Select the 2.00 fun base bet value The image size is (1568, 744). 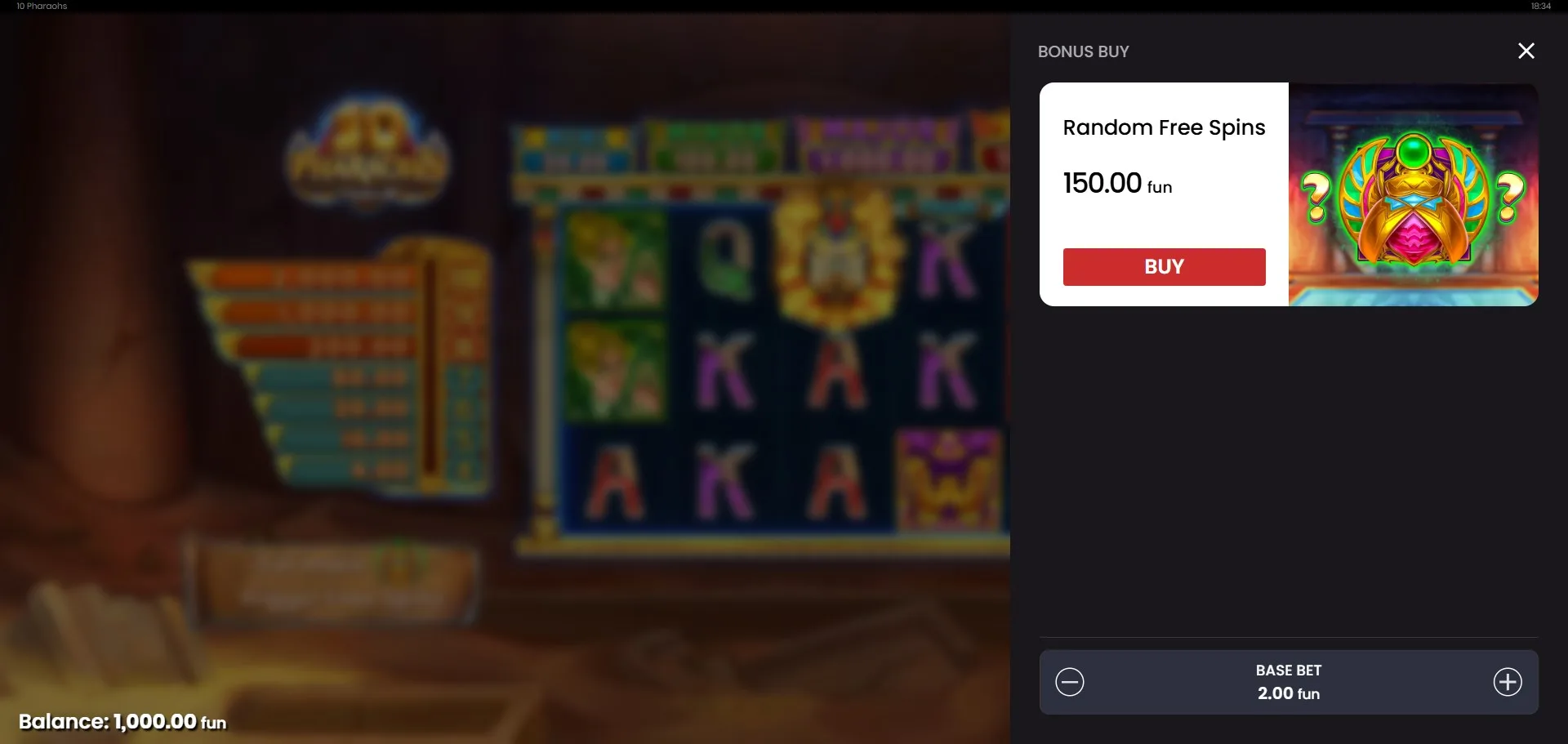1289,693
